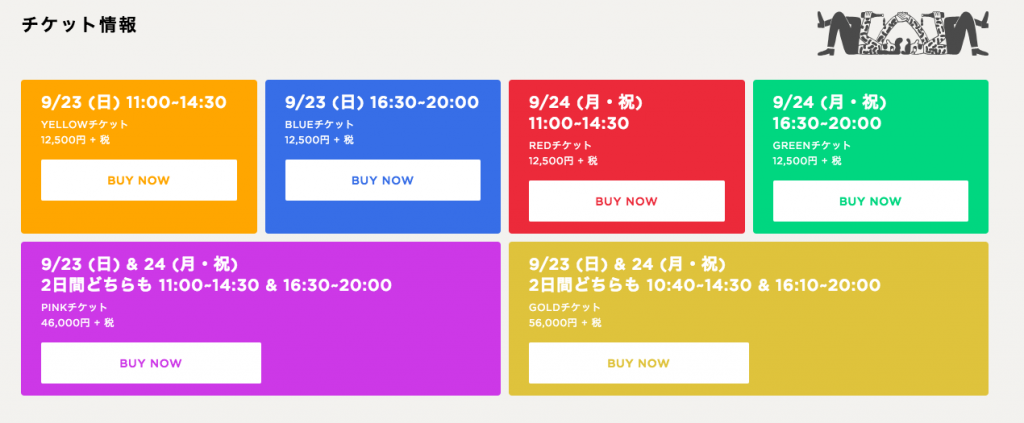Select the red 9/24 11:00-14:30 ticket card
Image resolution: width=1024 pixels, height=423 pixels.
tap(627, 157)
